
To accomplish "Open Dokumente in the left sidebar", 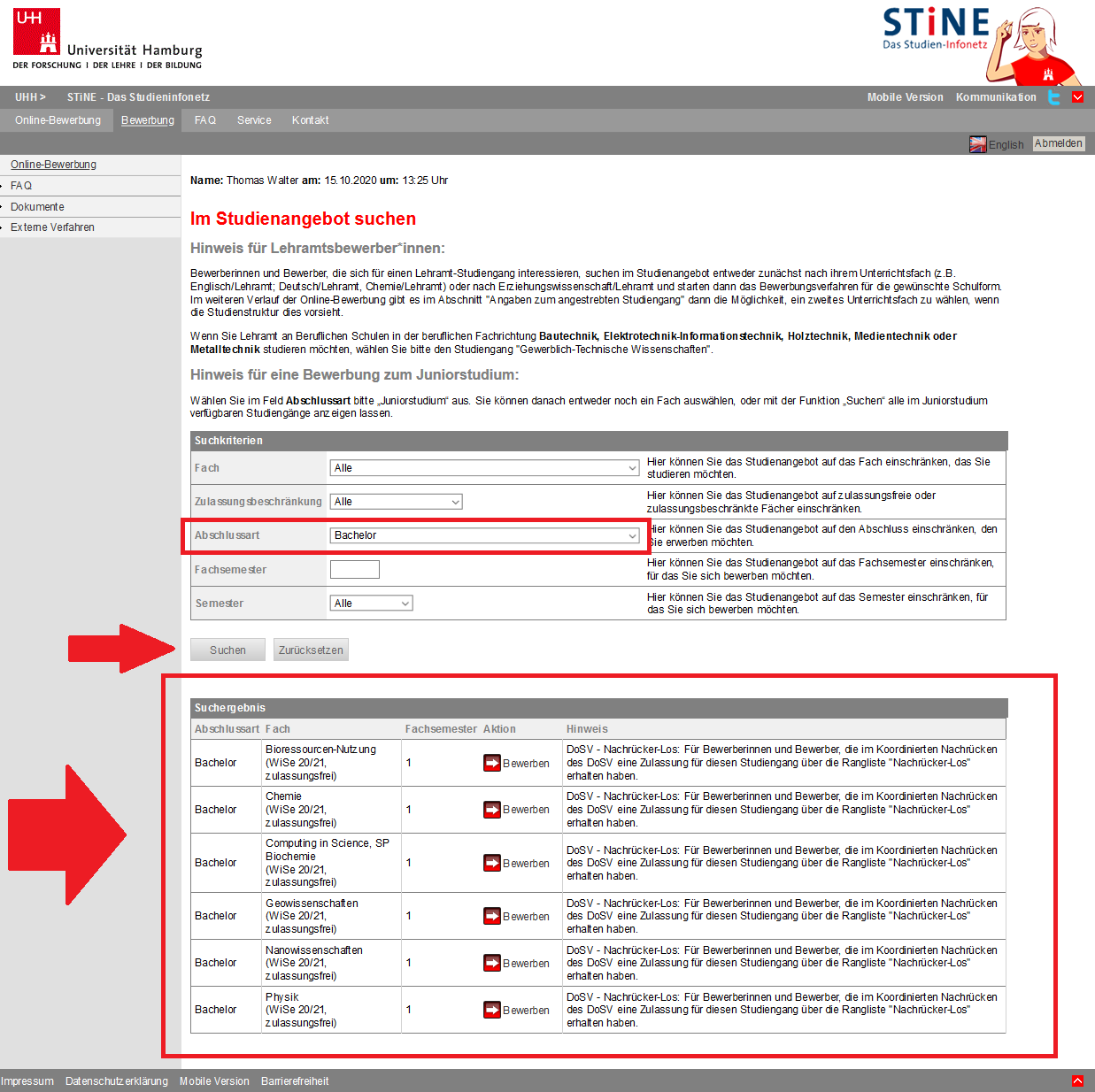I will (x=37, y=207).
